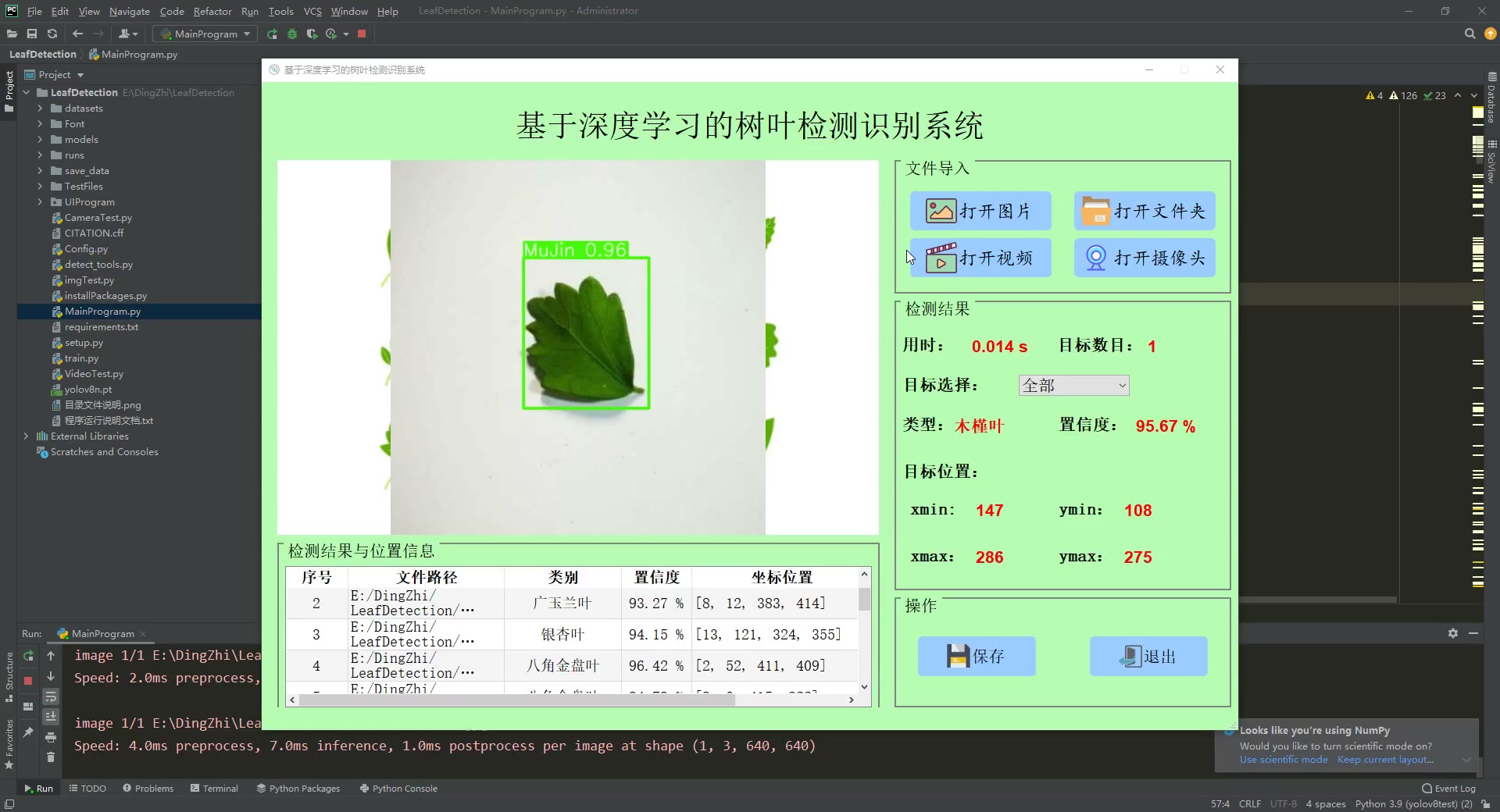Click the webcam icon on 打开摄像头 button

click(x=1095, y=258)
